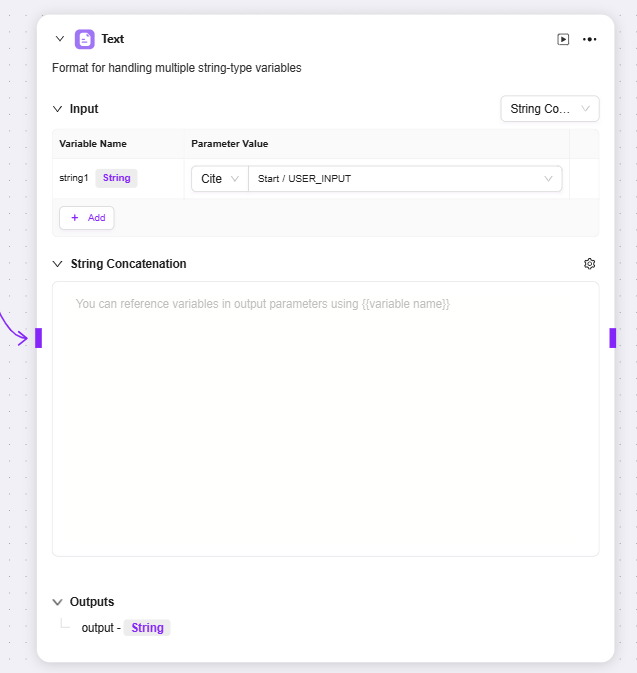Click the purple Text node icon
The width and height of the screenshot is (637, 673).
(85, 39)
